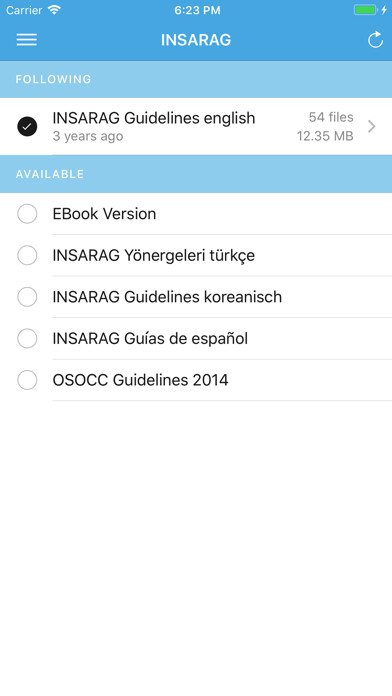Tap the 54 files count label
392x696 pixels.
point(331,117)
